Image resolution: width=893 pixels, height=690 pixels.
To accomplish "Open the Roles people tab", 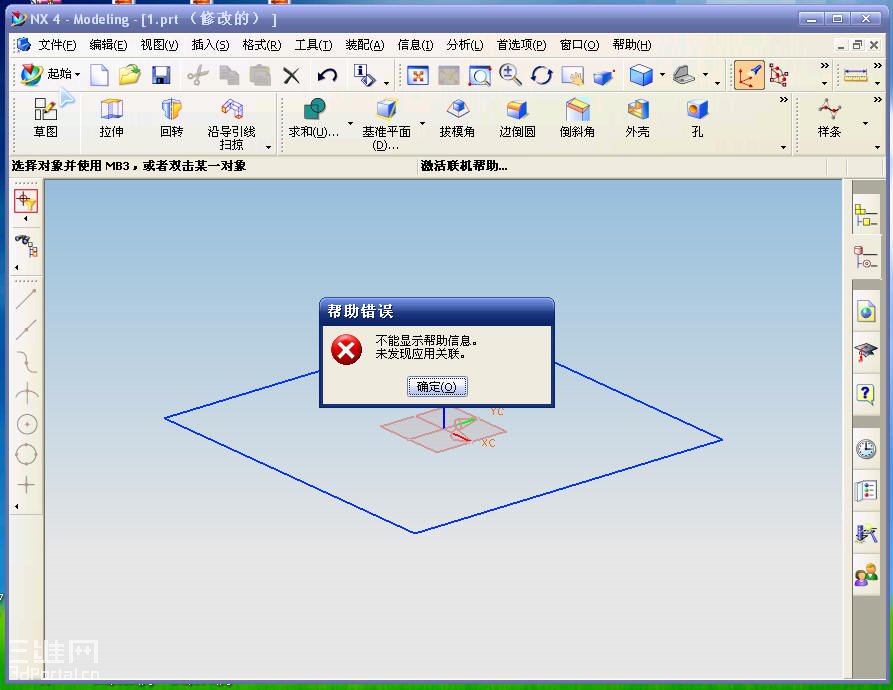I will [x=866, y=575].
